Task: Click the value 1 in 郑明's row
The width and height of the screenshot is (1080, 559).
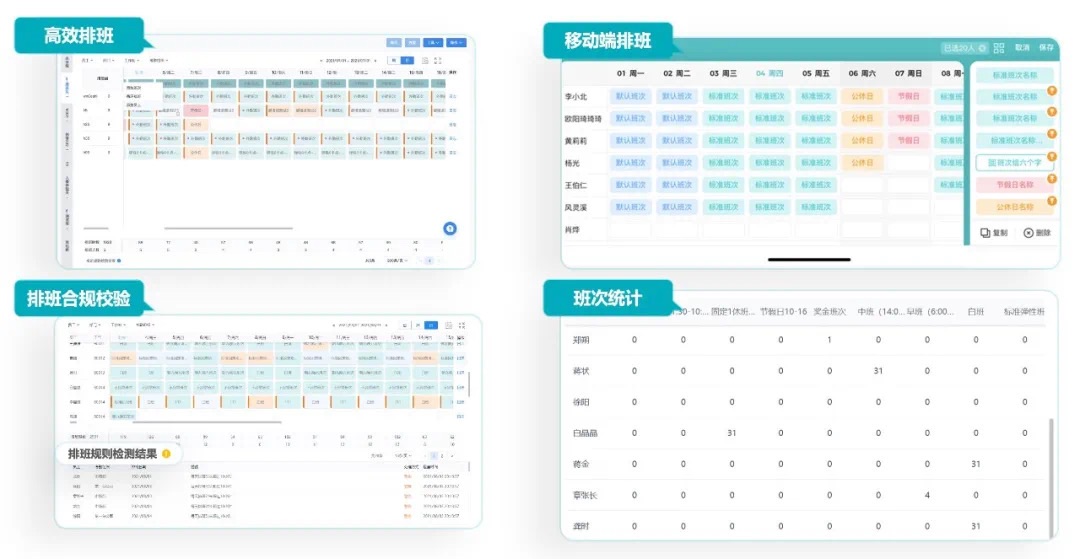Action: tap(829, 339)
